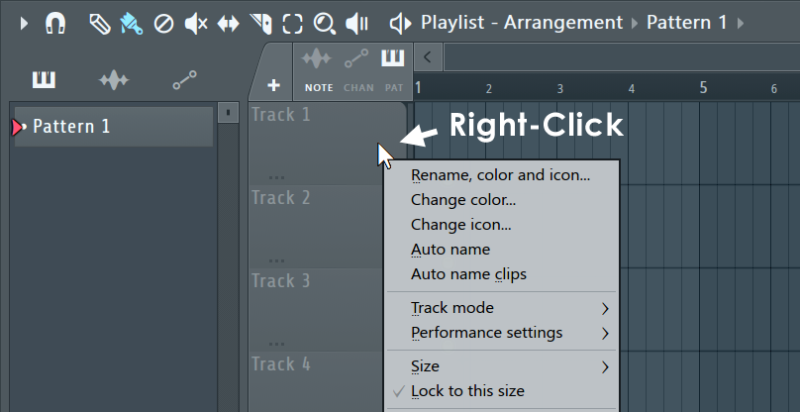Image resolution: width=800 pixels, height=412 pixels.
Task: Select the Paint brush tool
Action: [131, 22]
